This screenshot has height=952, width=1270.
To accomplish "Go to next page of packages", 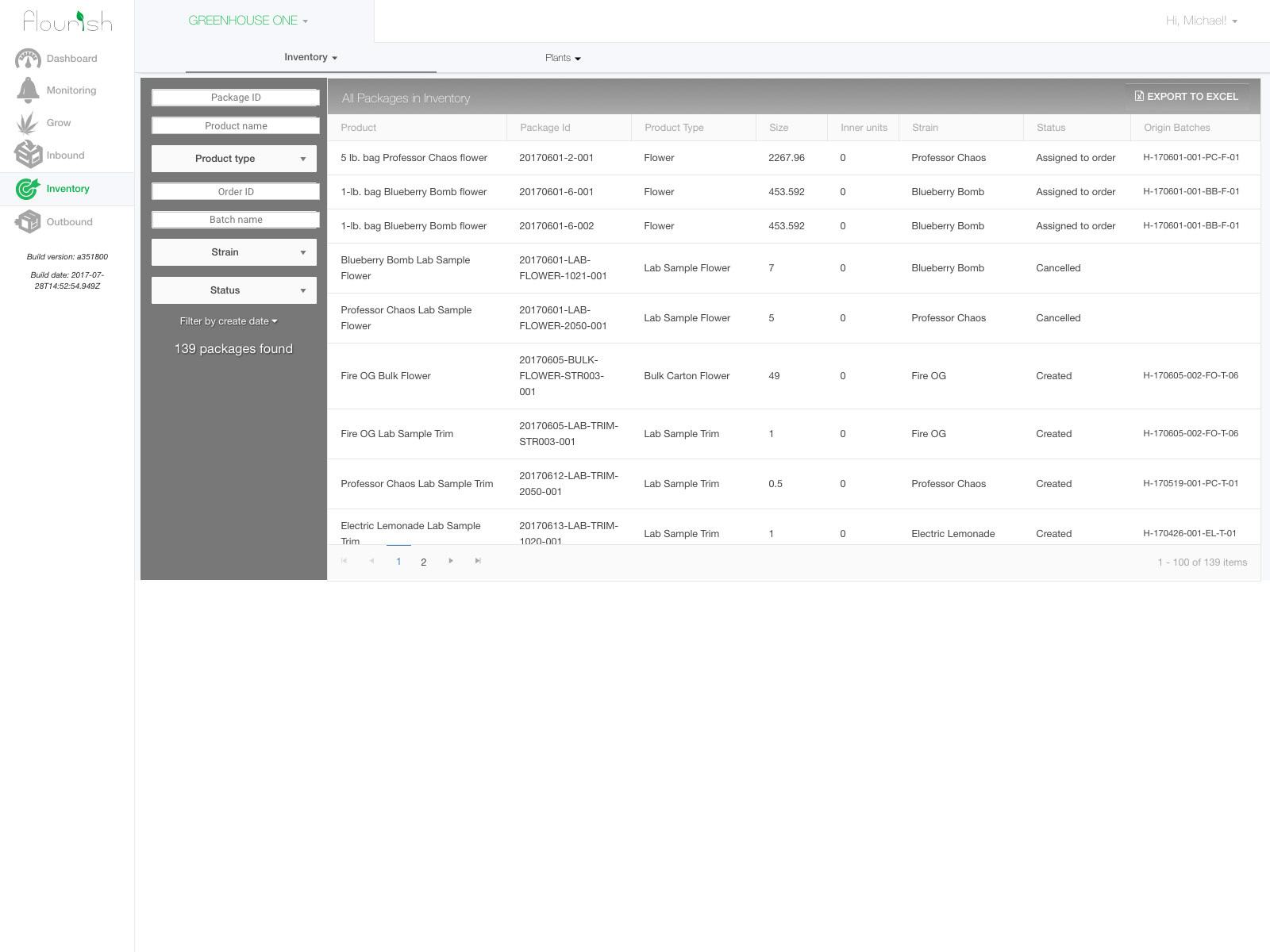I will [451, 561].
